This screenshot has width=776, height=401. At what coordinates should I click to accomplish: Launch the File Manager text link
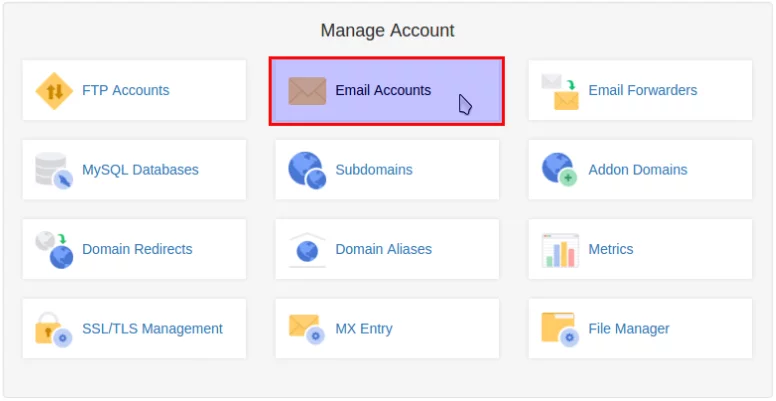629,329
